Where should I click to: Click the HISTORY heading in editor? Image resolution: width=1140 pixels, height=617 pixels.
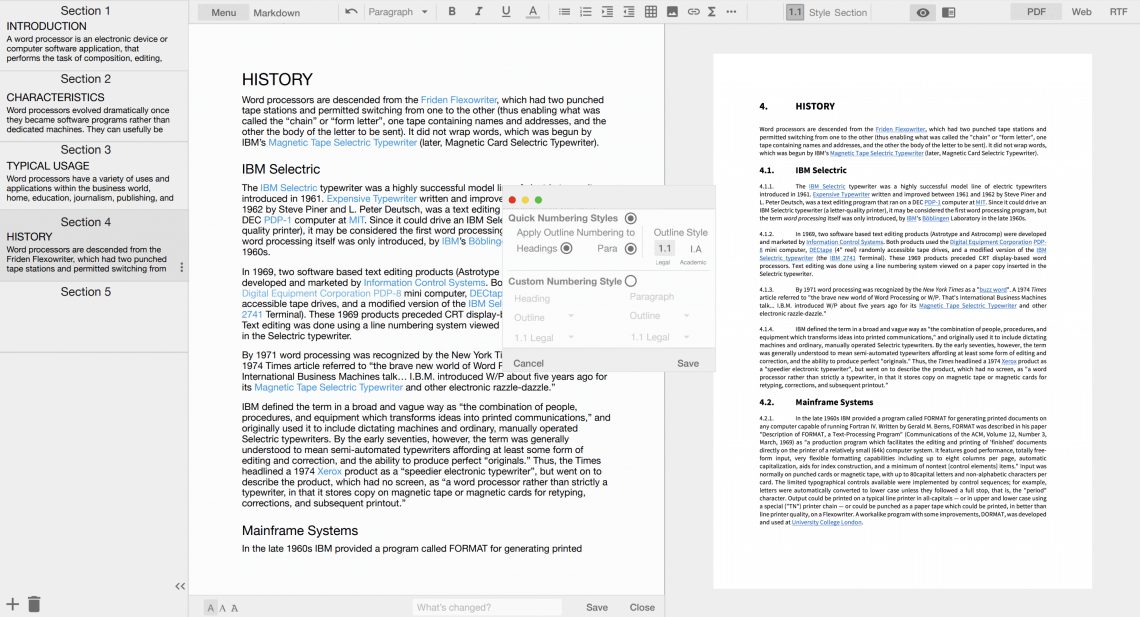(x=277, y=79)
